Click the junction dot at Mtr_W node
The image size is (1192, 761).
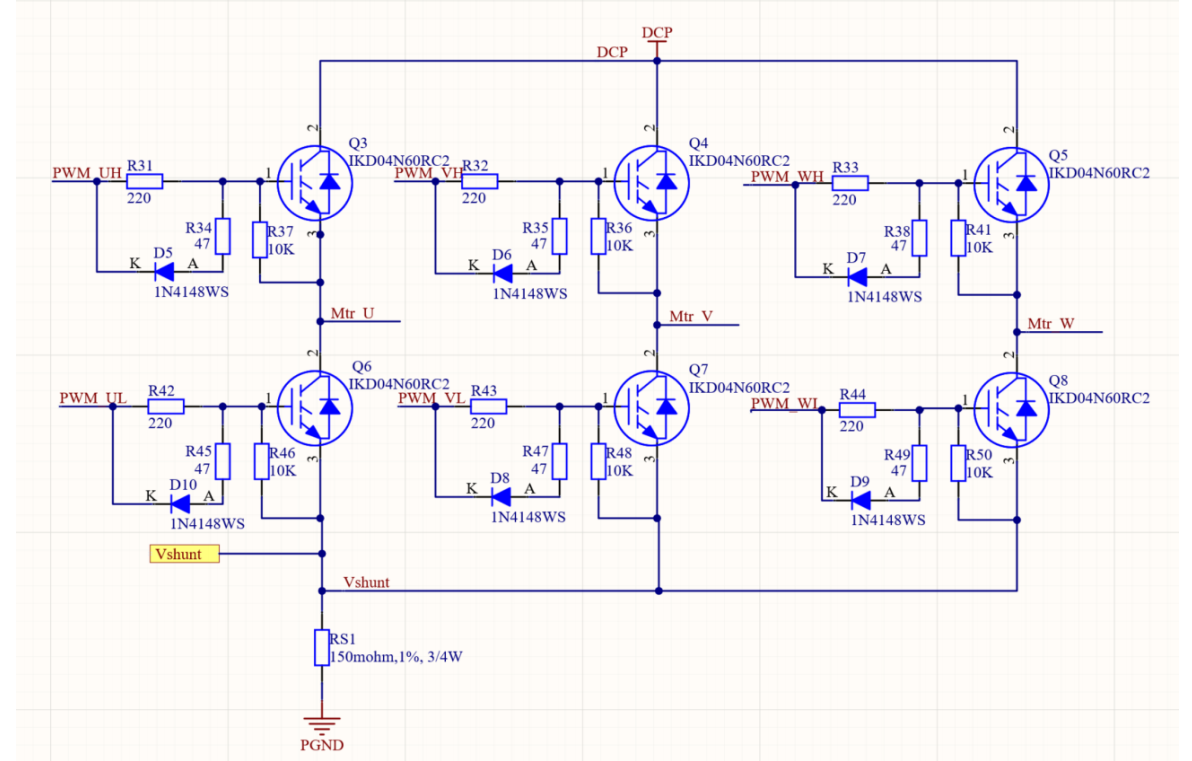click(x=1017, y=331)
